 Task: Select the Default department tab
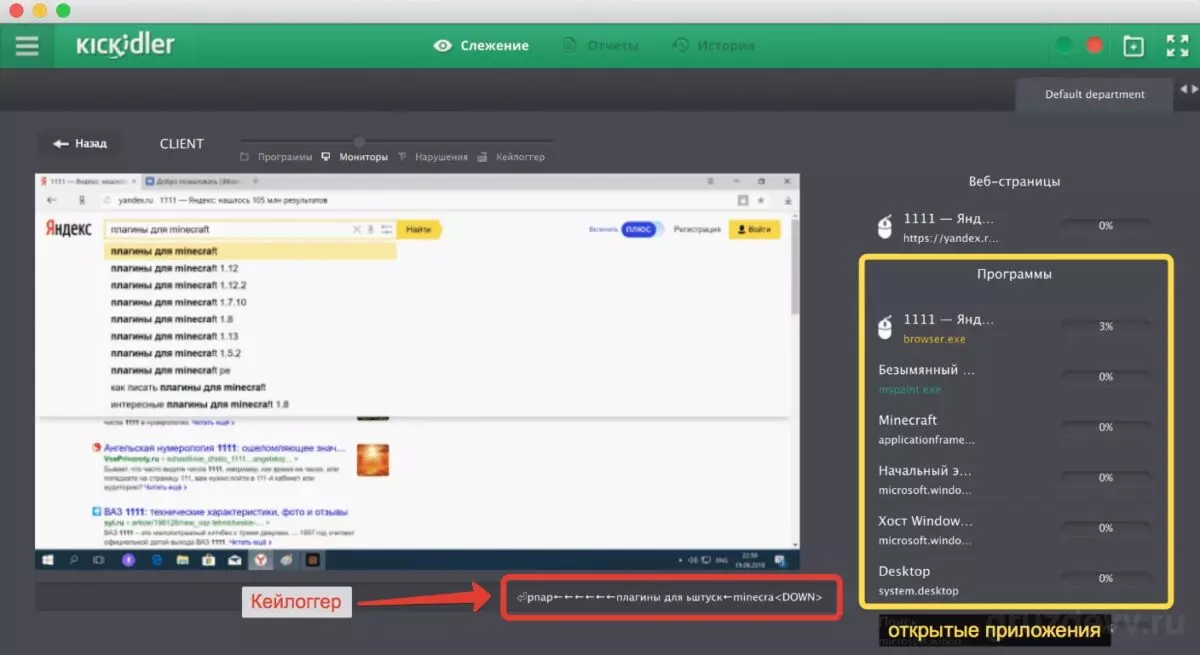1095,94
